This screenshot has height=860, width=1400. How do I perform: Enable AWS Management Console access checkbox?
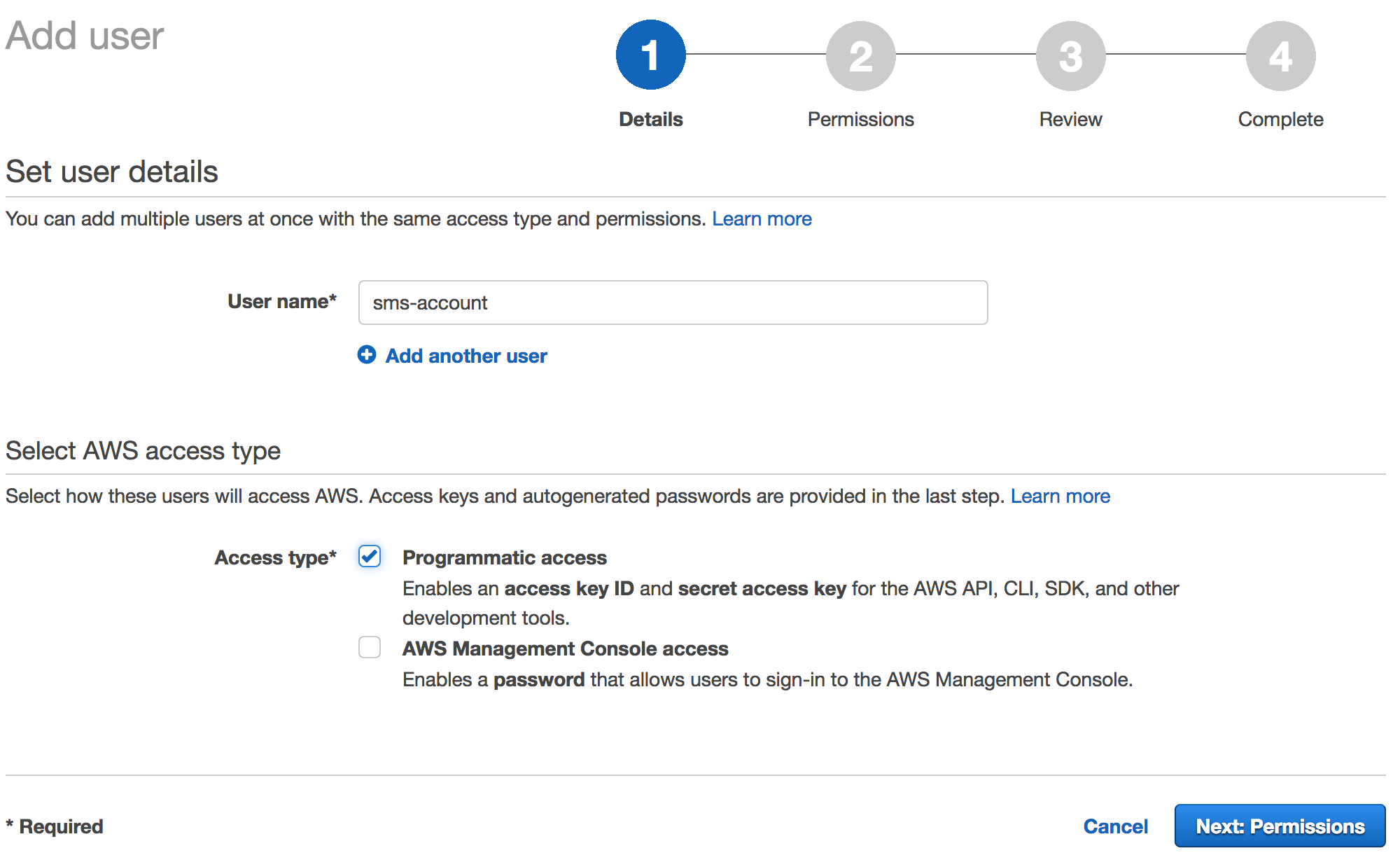click(370, 647)
